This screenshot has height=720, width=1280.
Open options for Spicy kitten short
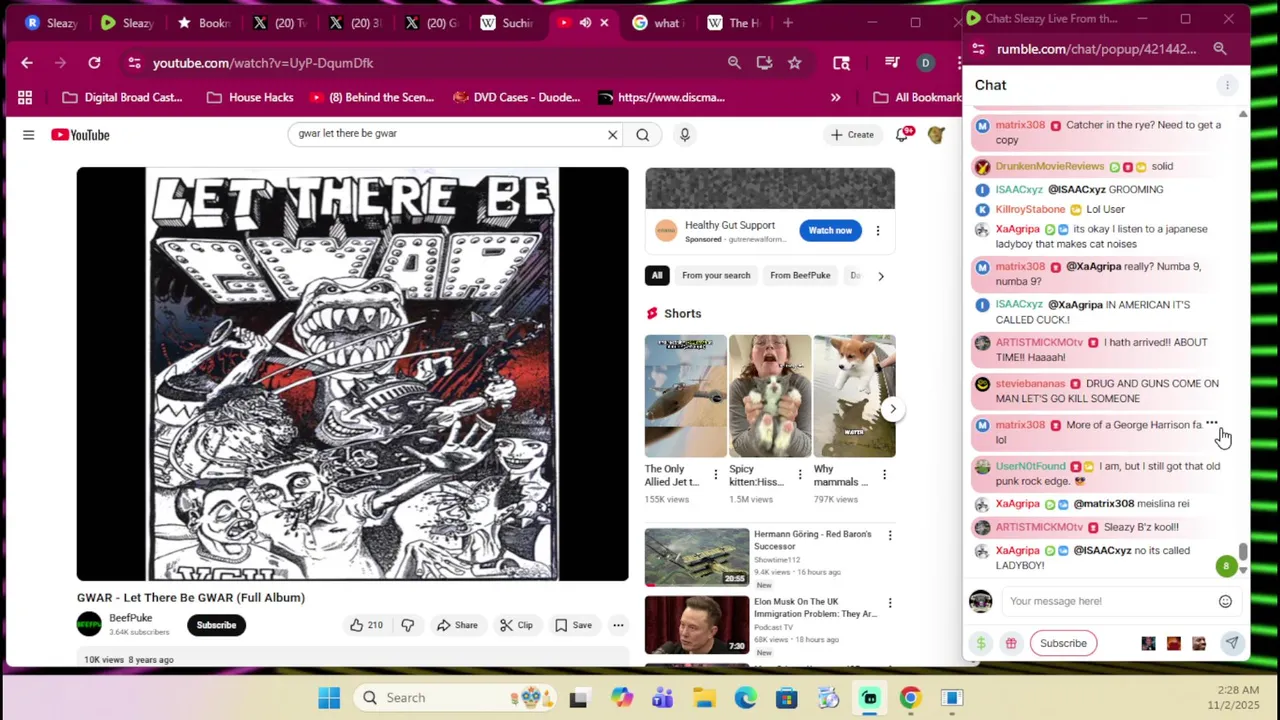(x=800, y=474)
